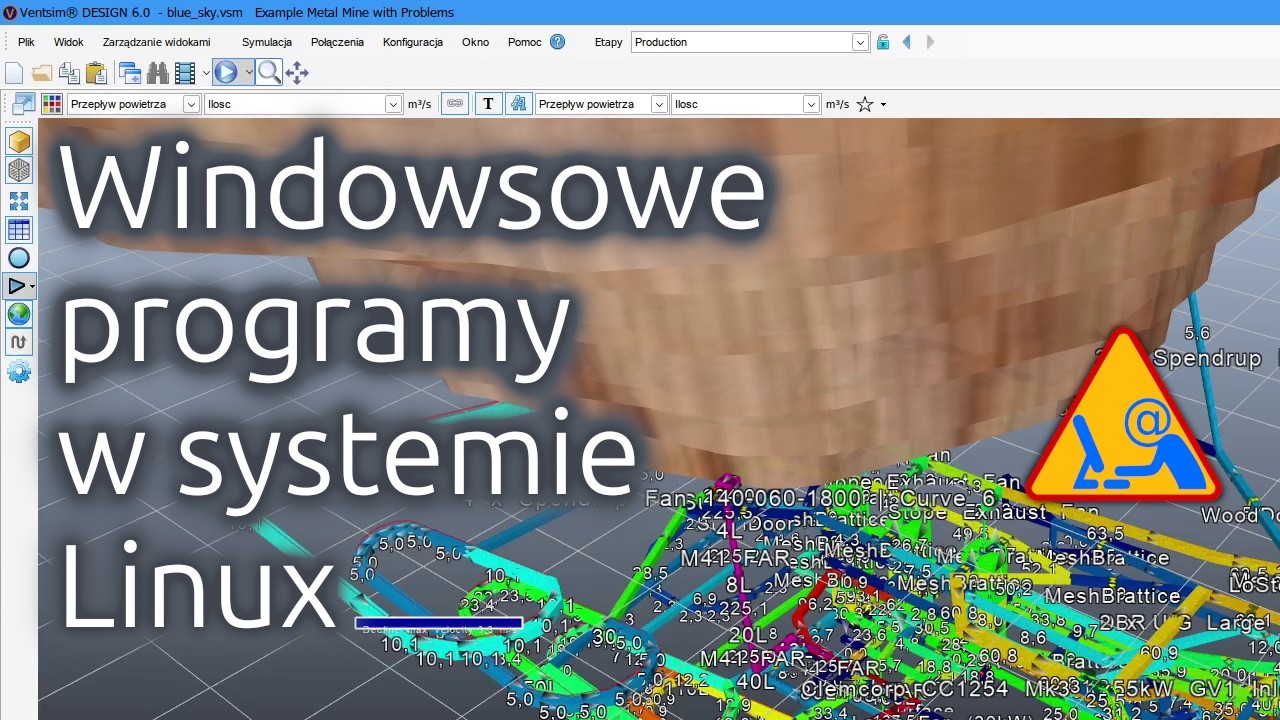Click the Ventsim title bar logo icon
The image size is (1280, 720).
(10, 12)
